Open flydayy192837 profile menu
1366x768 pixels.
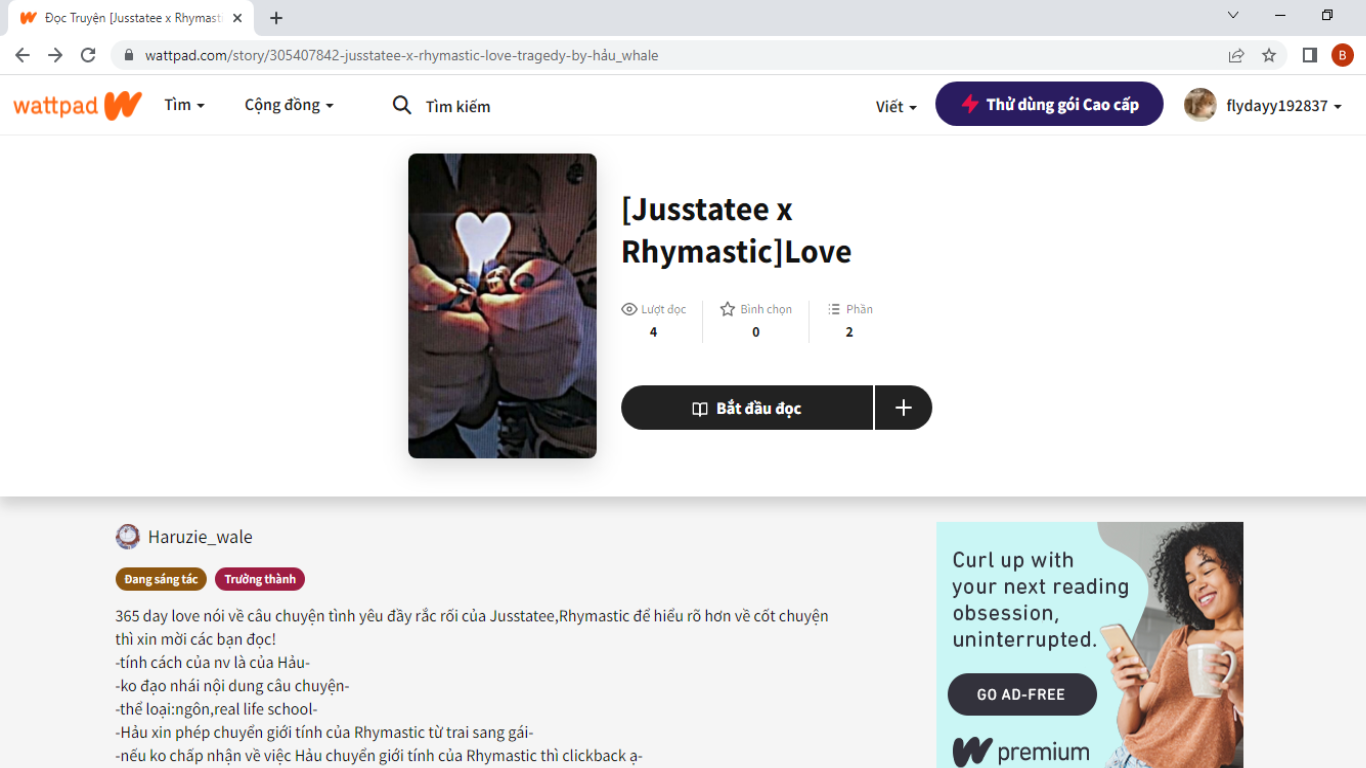tap(1284, 106)
